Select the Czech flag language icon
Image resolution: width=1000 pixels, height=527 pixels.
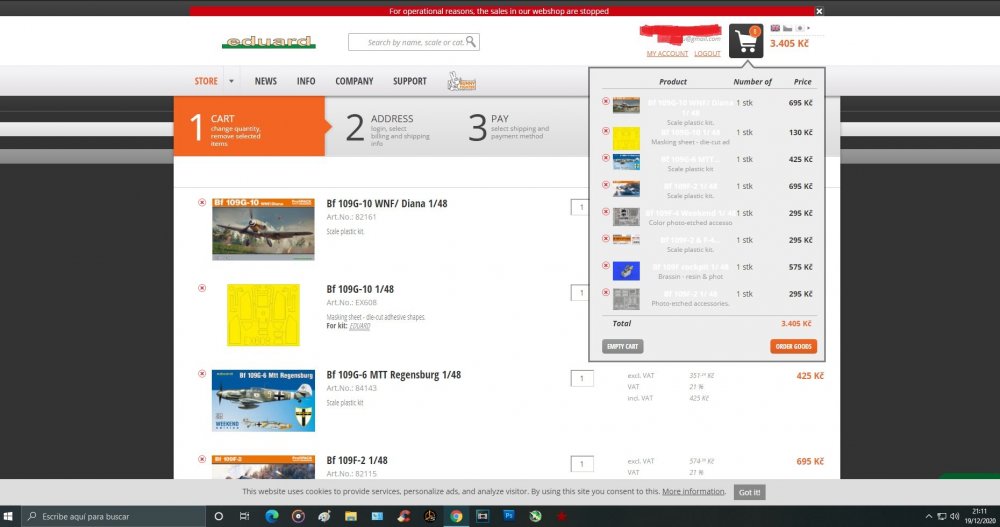[788, 28]
